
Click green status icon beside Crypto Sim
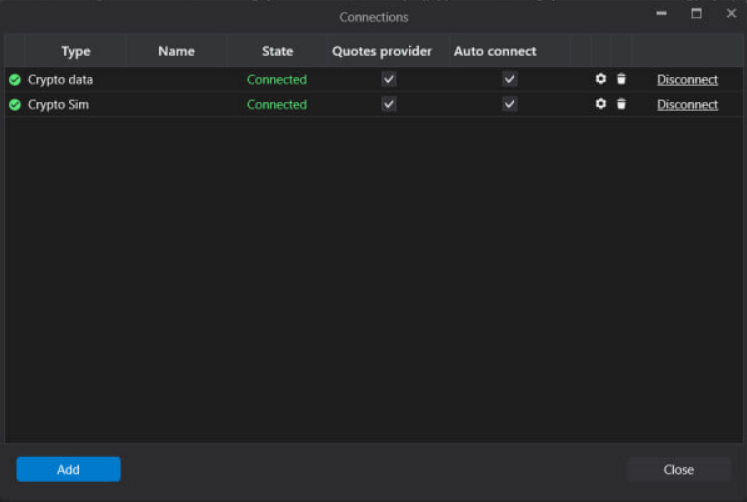tap(15, 104)
